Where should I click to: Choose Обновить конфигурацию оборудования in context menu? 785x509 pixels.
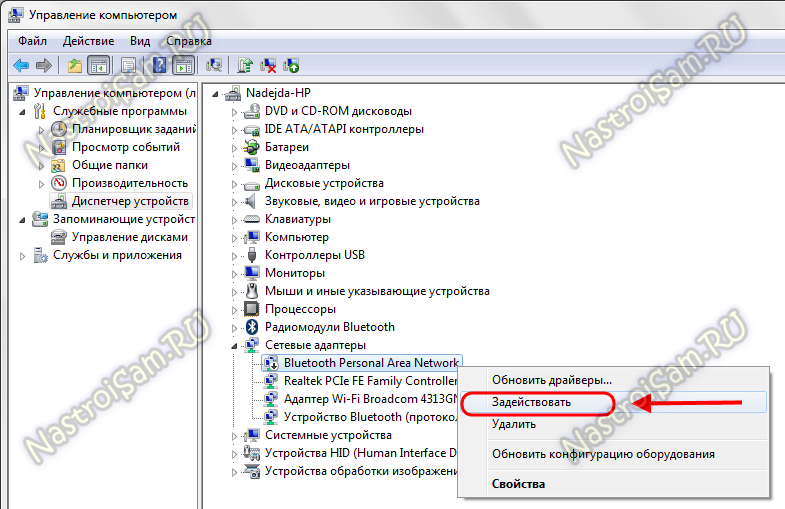pos(603,454)
